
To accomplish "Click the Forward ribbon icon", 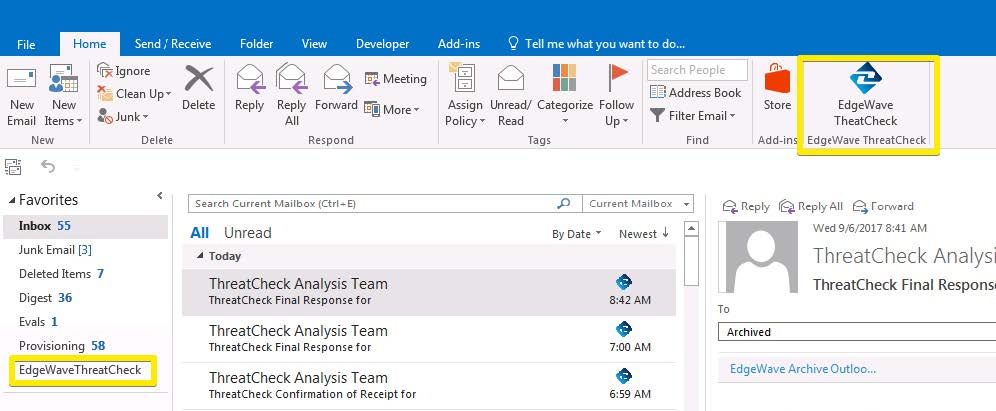I will (x=337, y=79).
